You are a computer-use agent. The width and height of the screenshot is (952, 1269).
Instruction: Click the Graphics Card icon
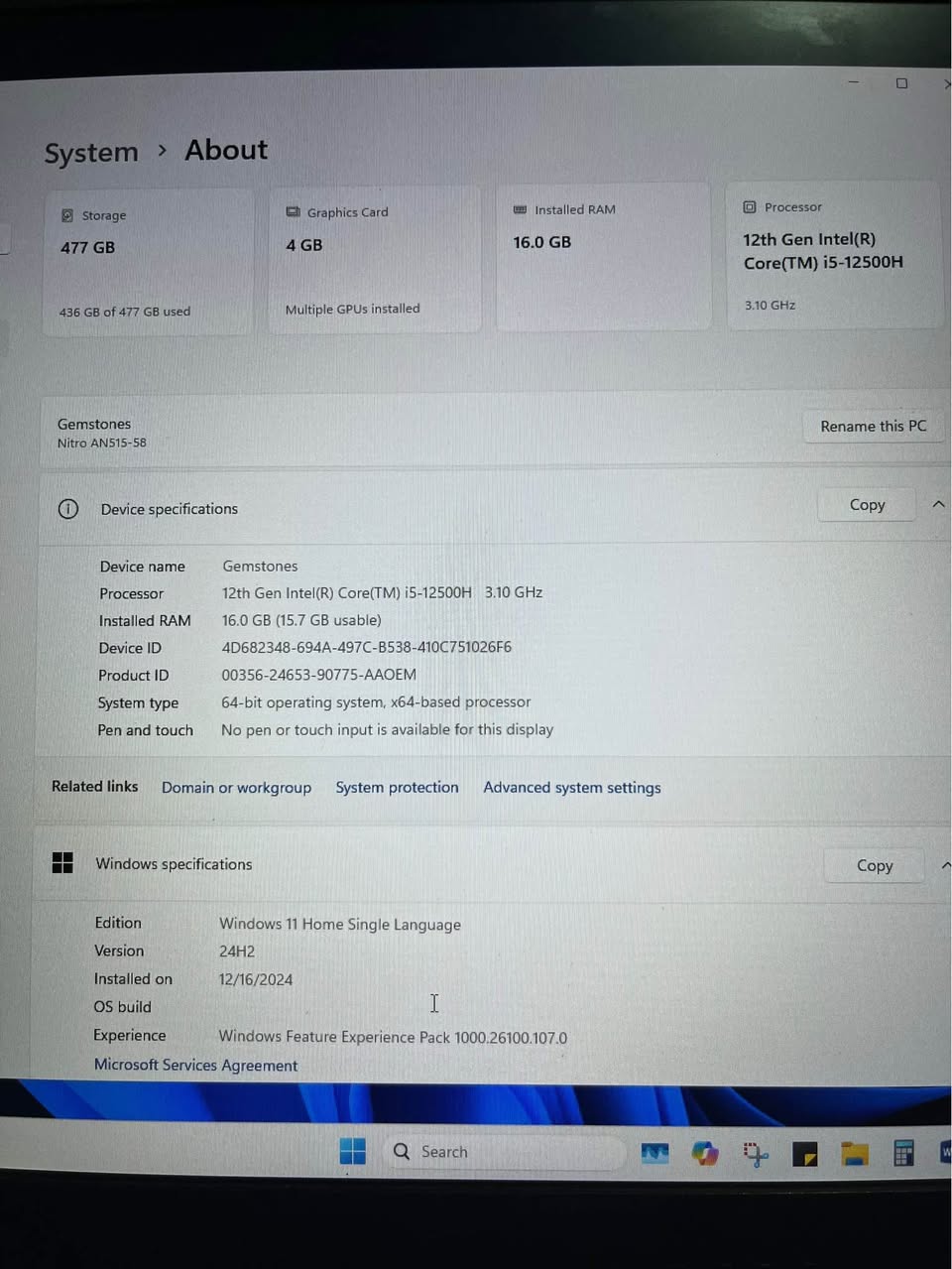point(293,211)
